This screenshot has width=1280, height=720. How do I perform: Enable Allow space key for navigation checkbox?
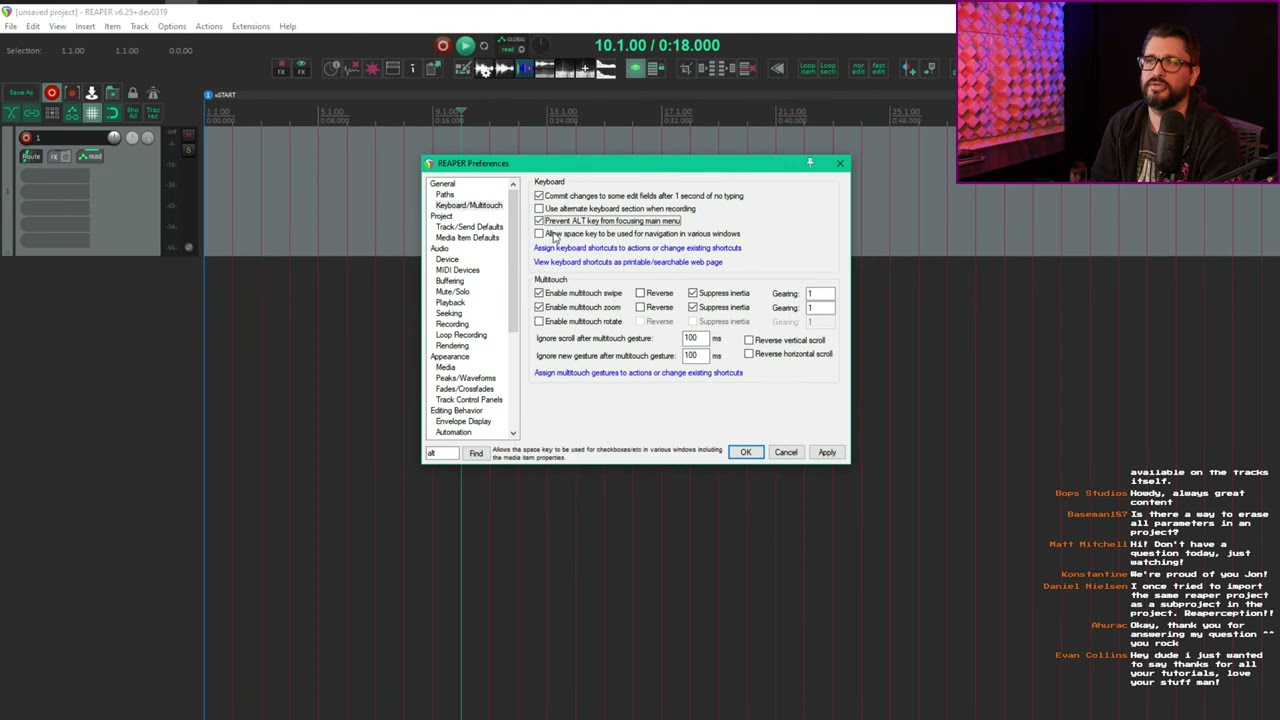[539, 234]
